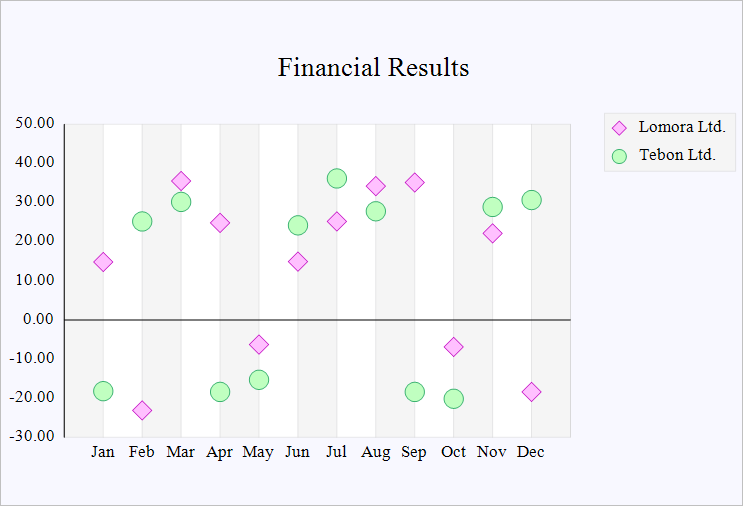This screenshot has width=743, height=506.
Task: Click the 0.00 y-axis label
Action: pos(40,320)
